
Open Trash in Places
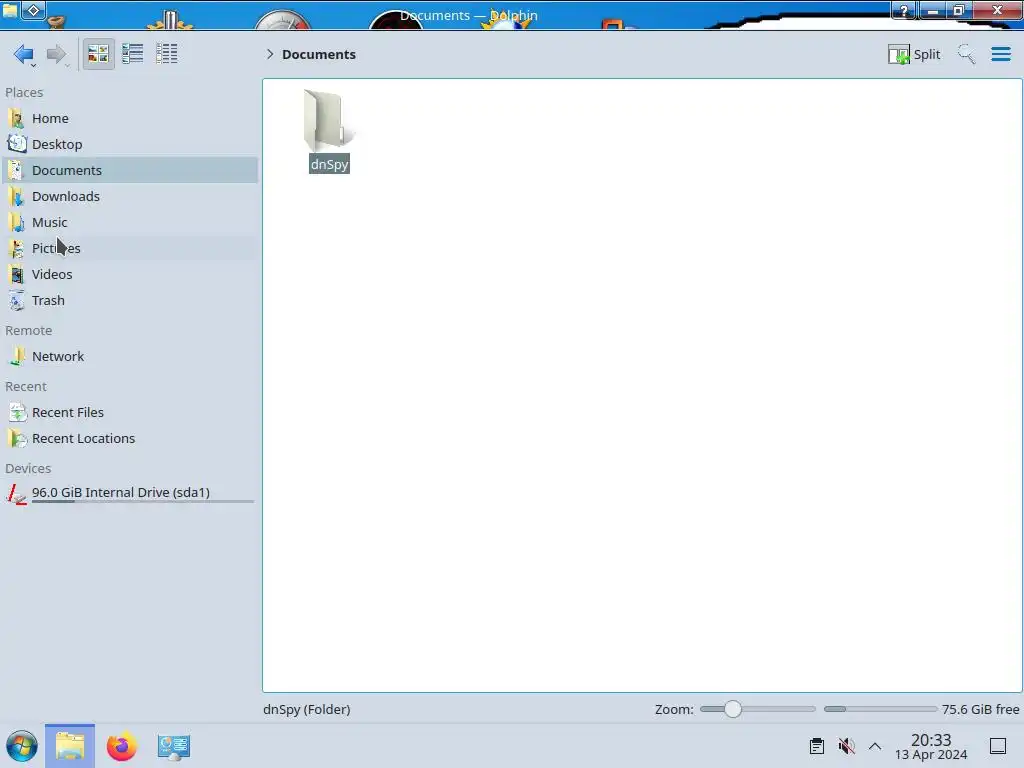pyautogui.click(x=131, y=300)
